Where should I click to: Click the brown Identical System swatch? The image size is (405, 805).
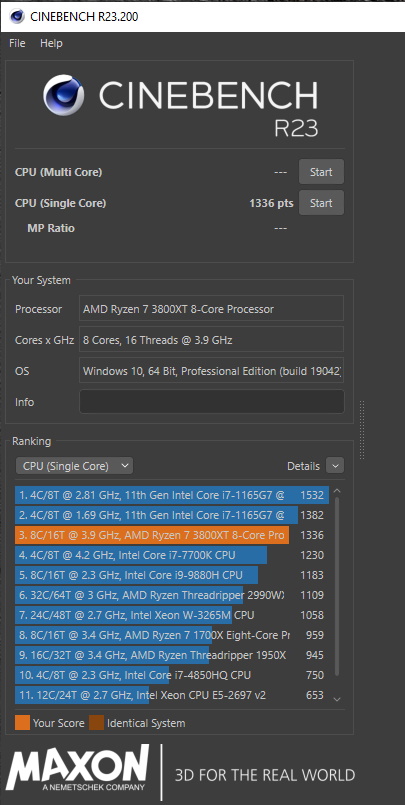(97, 723)
